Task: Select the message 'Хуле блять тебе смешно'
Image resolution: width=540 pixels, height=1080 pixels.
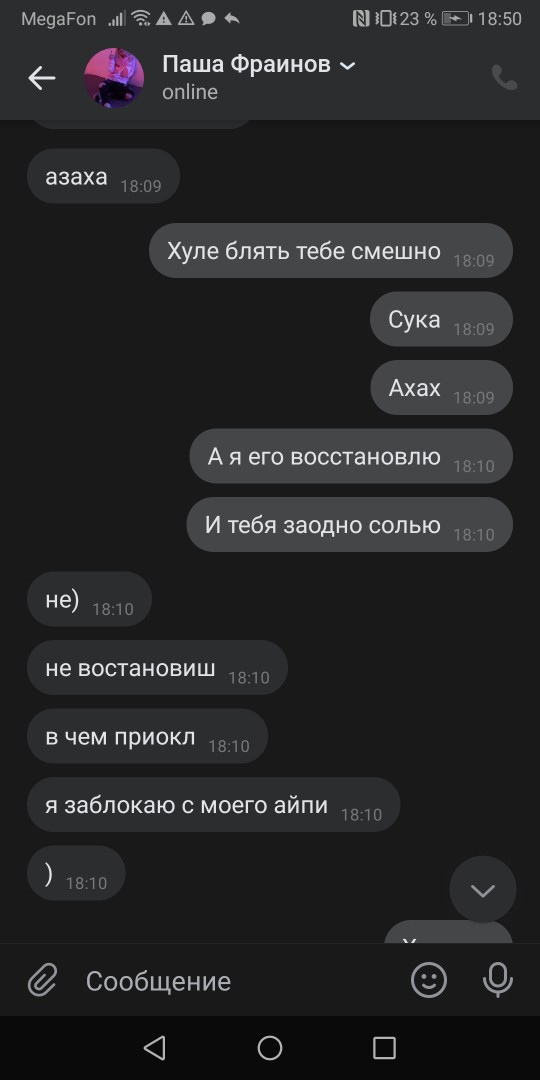Action: [331, 251]
